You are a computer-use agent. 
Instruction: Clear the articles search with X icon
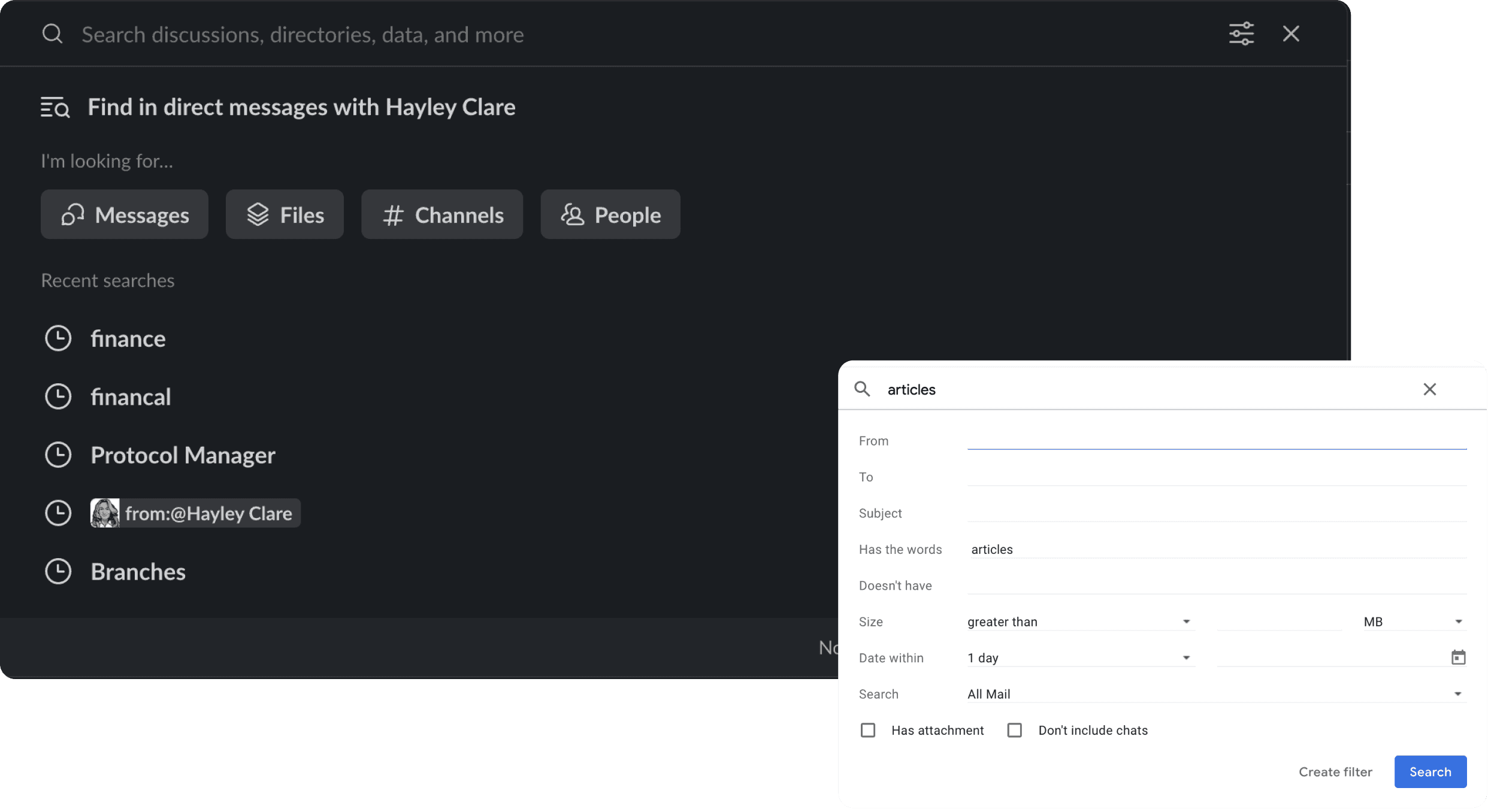[1429, 389]
